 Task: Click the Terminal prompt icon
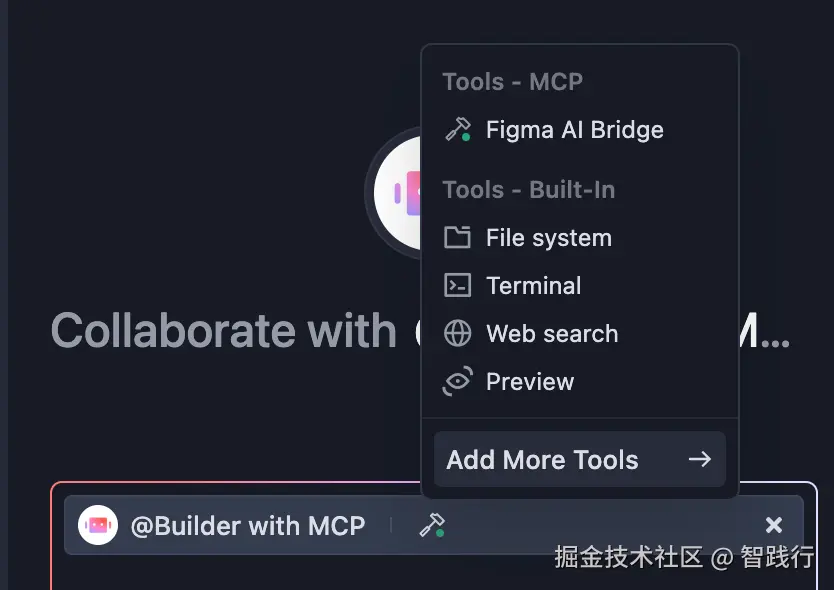click(x=457, y=285)
